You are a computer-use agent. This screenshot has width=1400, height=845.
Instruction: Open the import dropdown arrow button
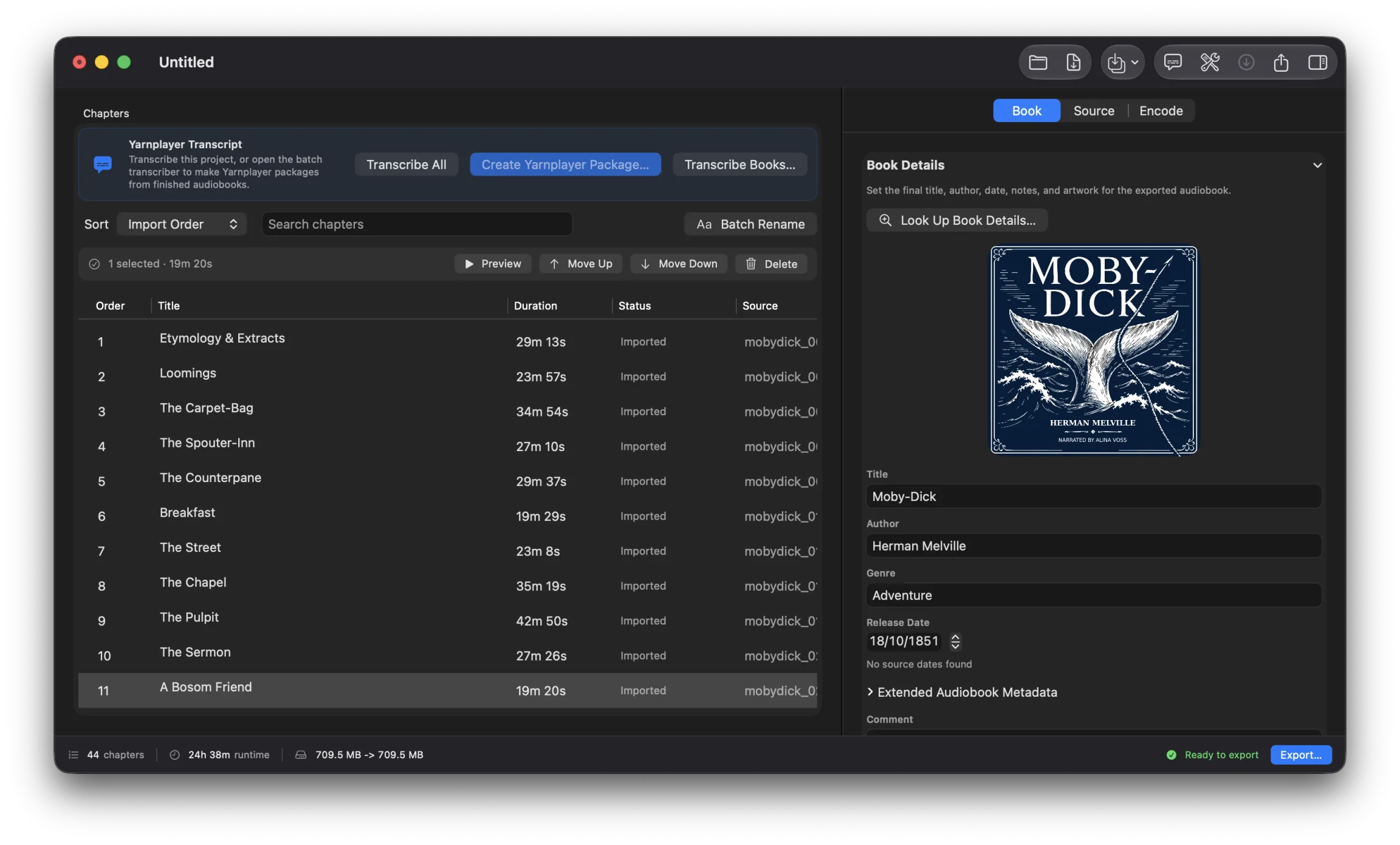(x=1122, y=62)
